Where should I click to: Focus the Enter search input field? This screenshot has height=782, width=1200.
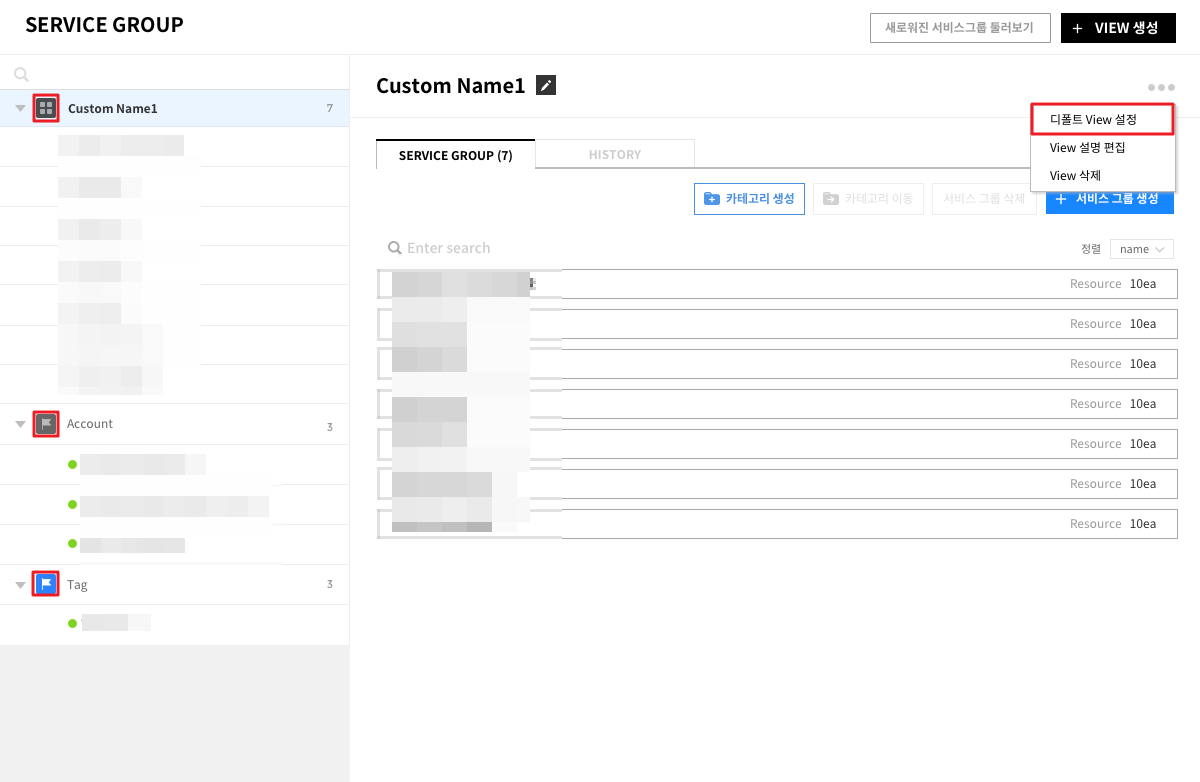[x=500, y=248]
